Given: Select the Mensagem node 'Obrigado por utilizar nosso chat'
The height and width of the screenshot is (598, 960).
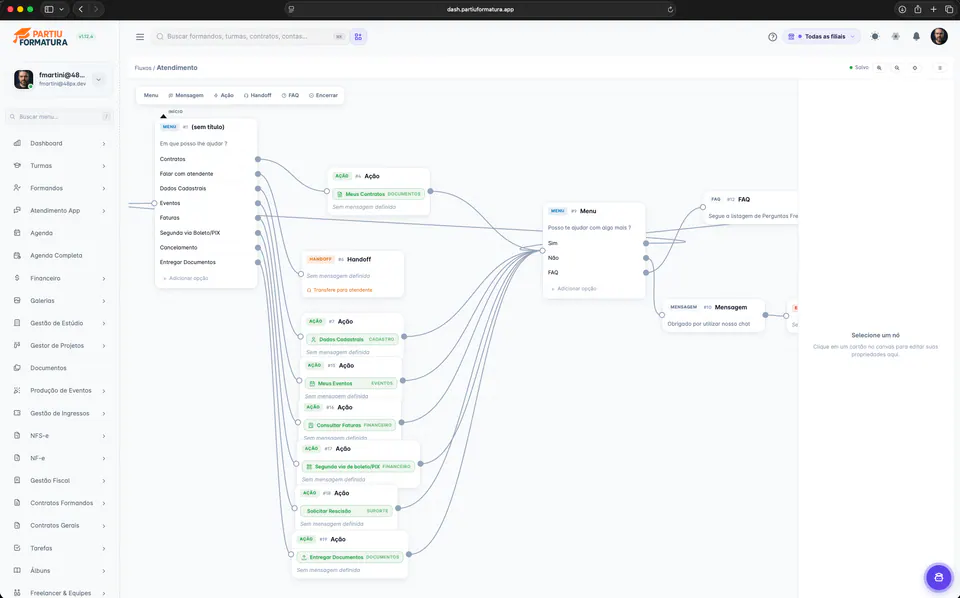Looking at the screenshot, I should [713, 315].
